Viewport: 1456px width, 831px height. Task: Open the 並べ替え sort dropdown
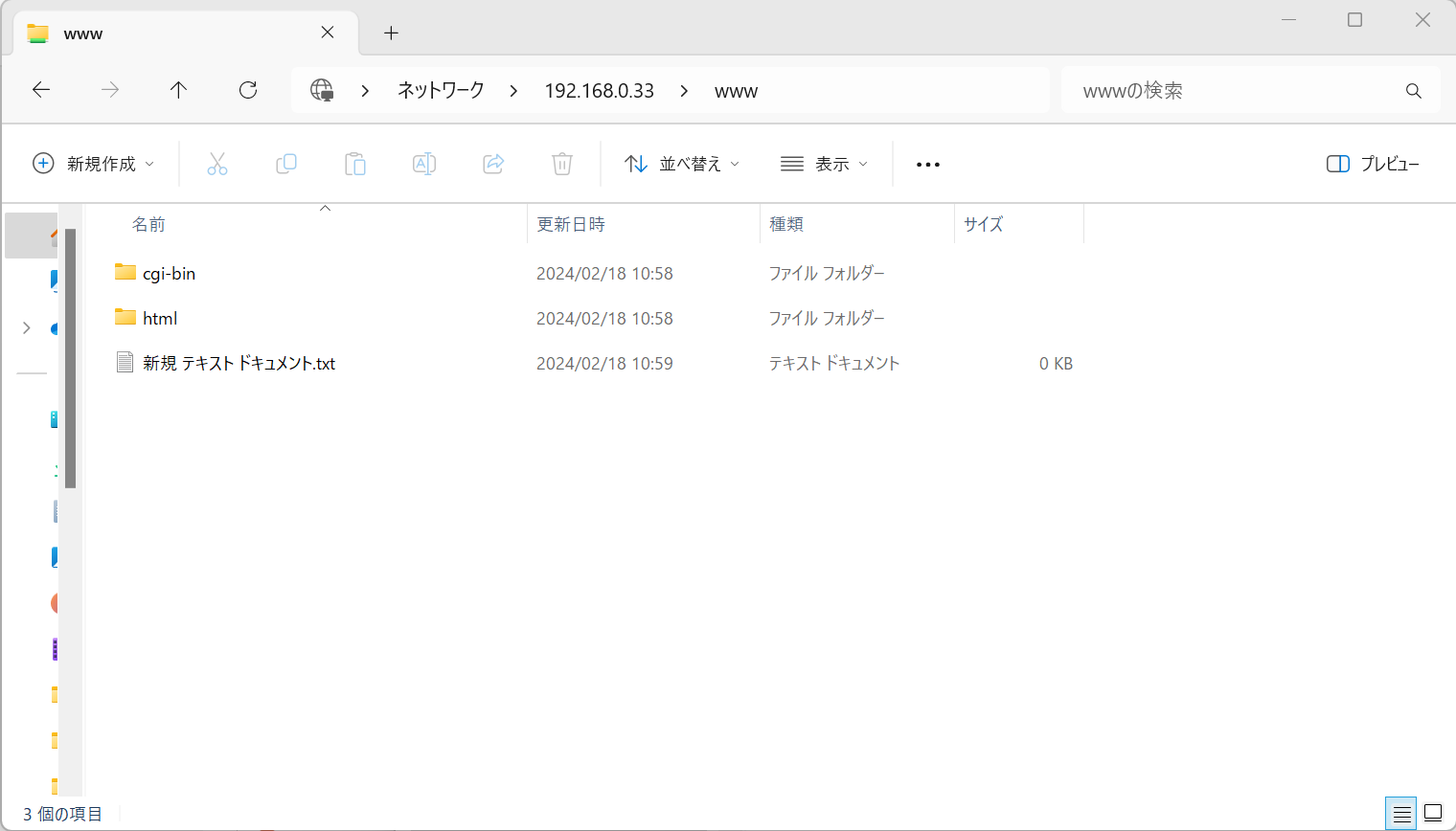point(681,164)
